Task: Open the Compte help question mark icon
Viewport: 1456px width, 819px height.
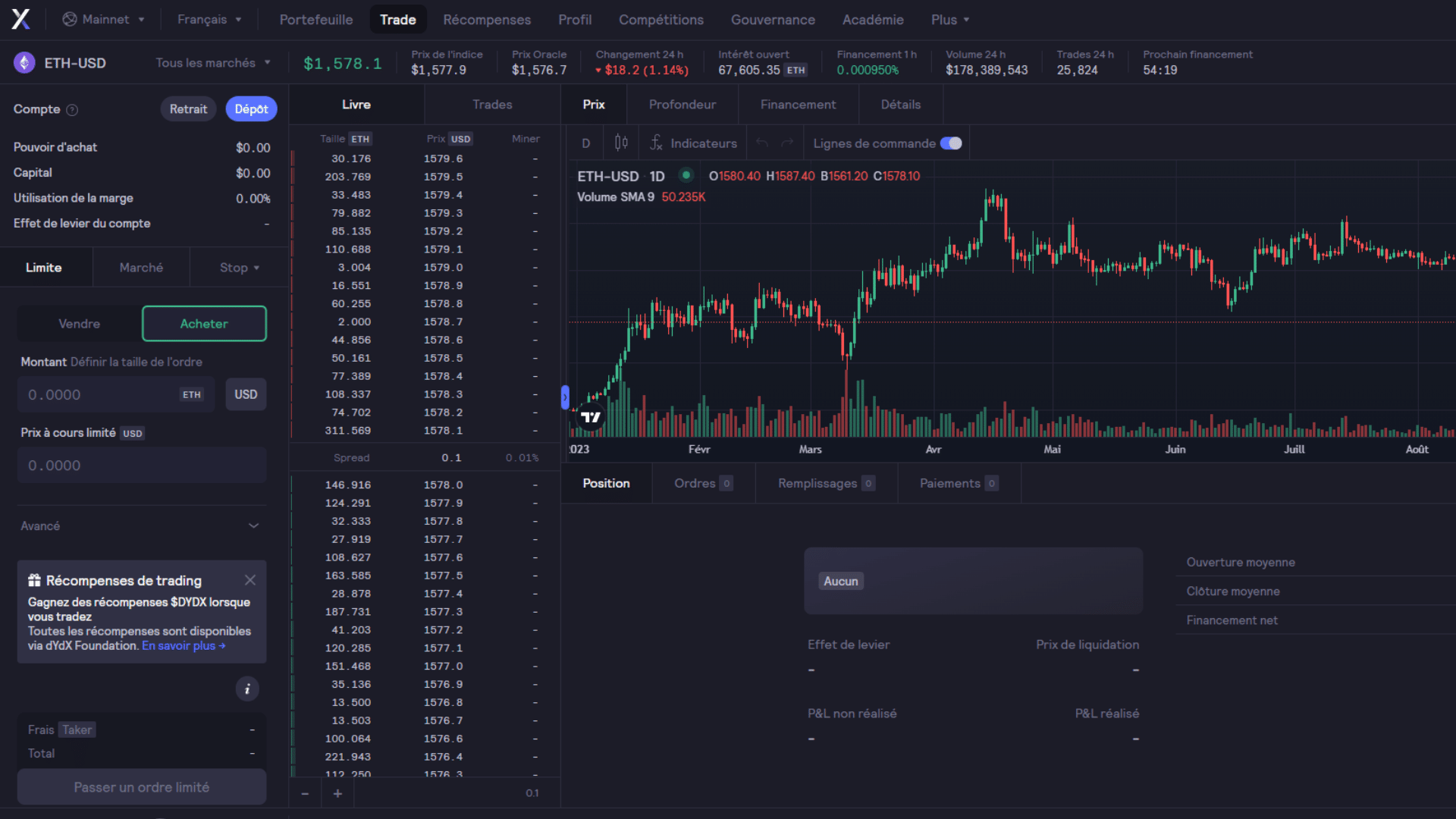Action: (73, 109)
